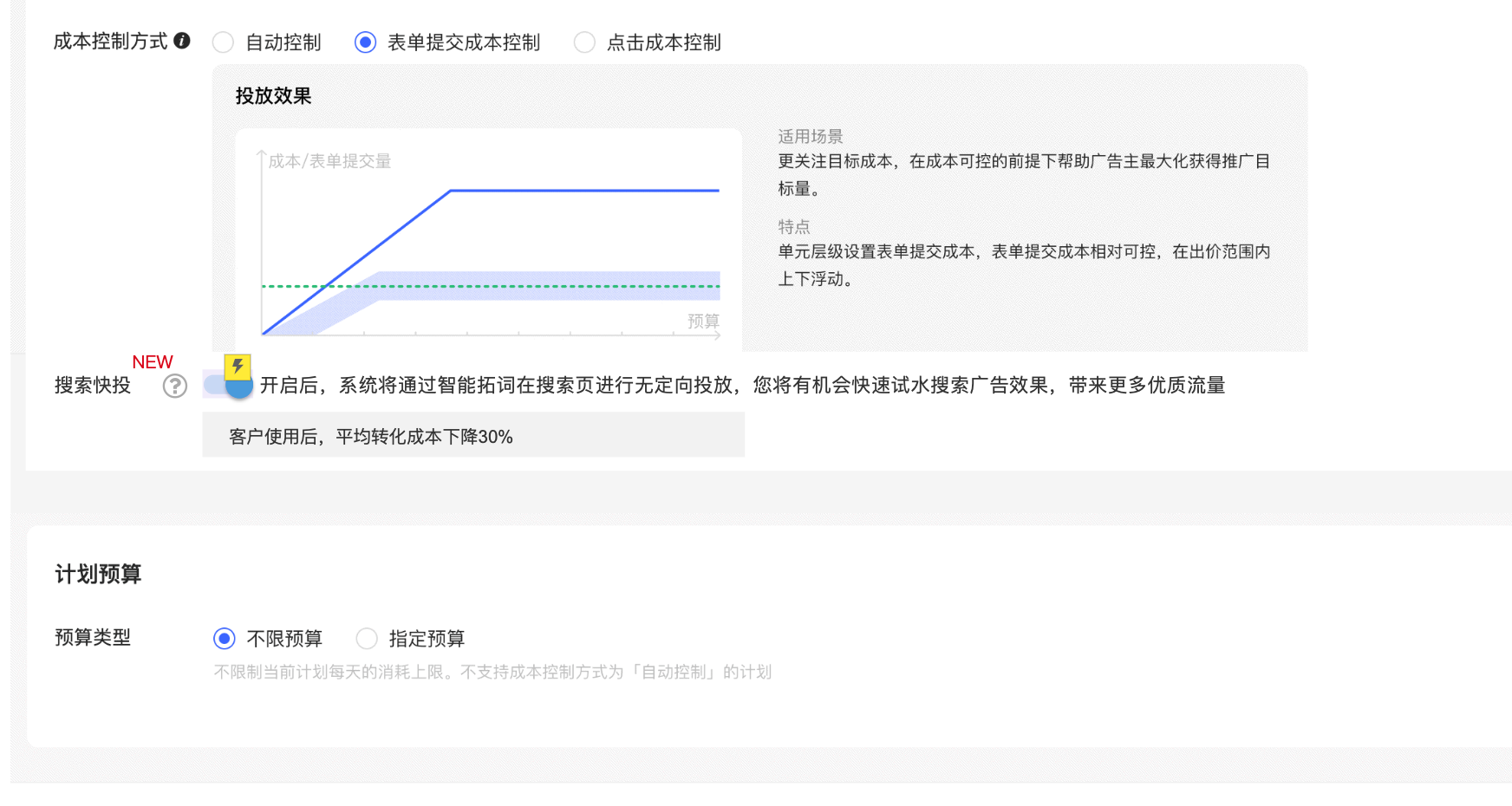Screen dimensions: 1512x806
Task: Select the 自动控制 radio option
Action: 224,41
